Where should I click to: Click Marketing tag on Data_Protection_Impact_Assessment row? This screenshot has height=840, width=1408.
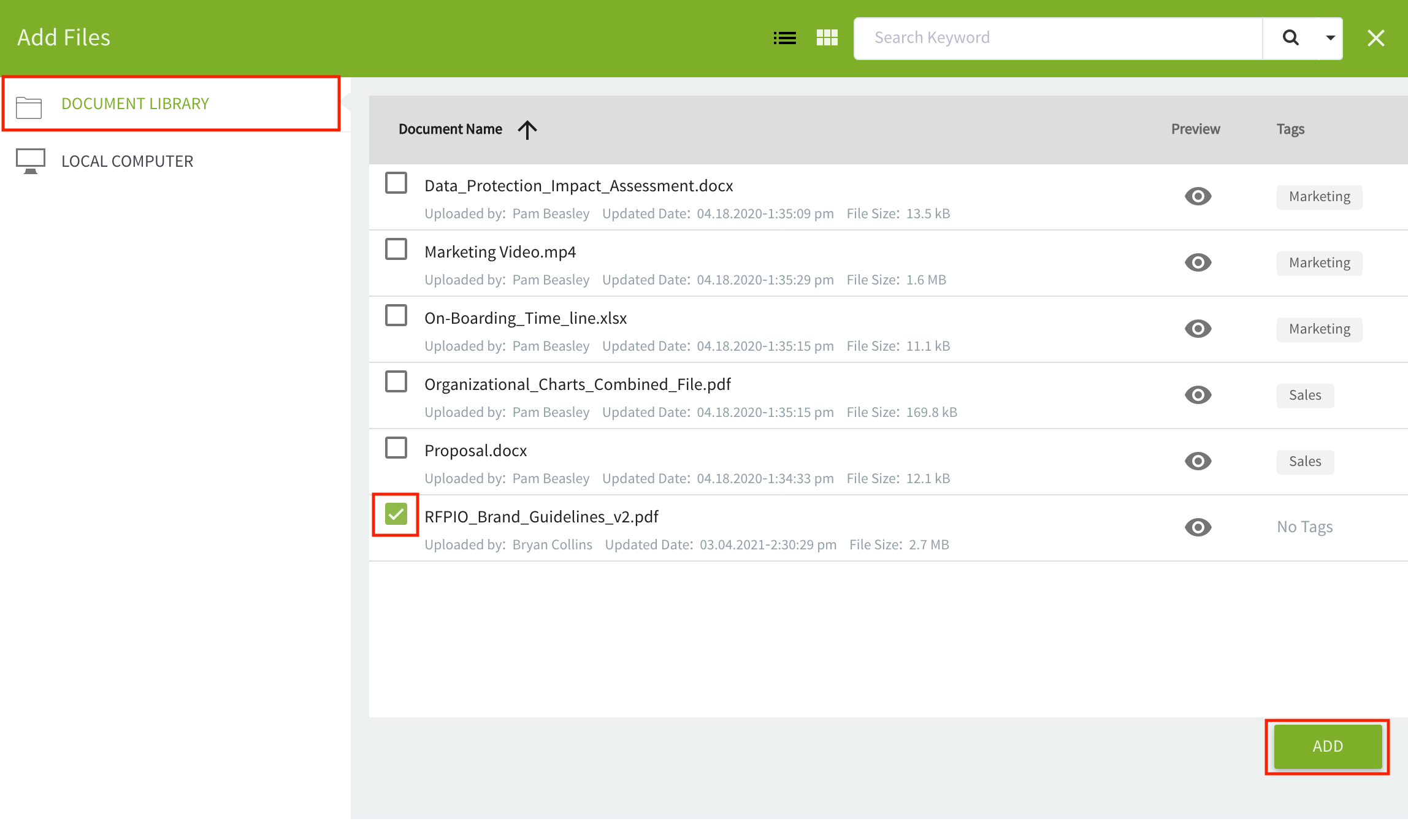pos(1320,197)
